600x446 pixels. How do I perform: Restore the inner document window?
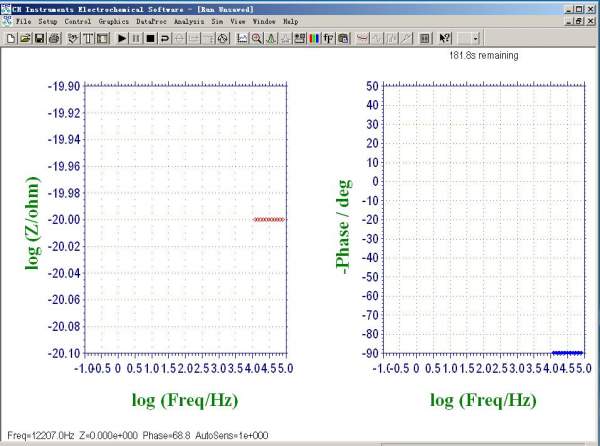[x=579, y=21]
